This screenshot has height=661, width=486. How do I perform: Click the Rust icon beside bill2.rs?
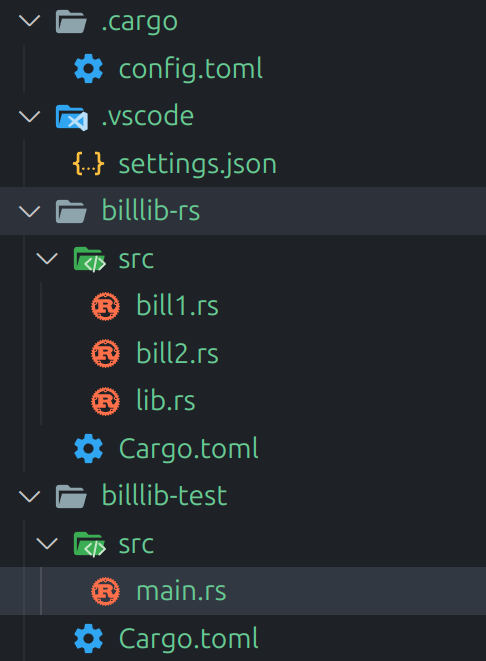click(x=105, y=353)
